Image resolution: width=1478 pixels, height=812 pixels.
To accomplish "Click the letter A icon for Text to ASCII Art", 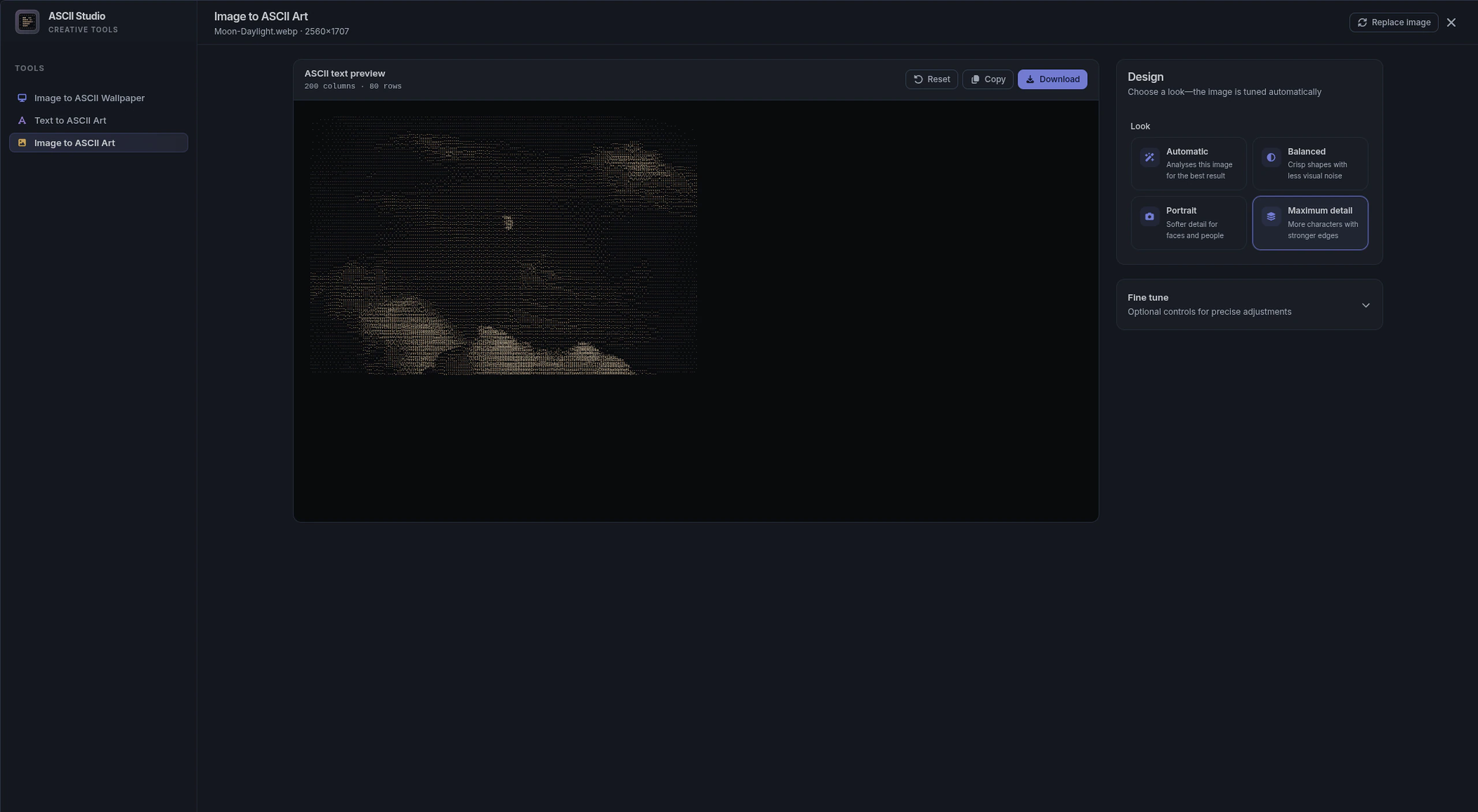I will tap(22, 120).
